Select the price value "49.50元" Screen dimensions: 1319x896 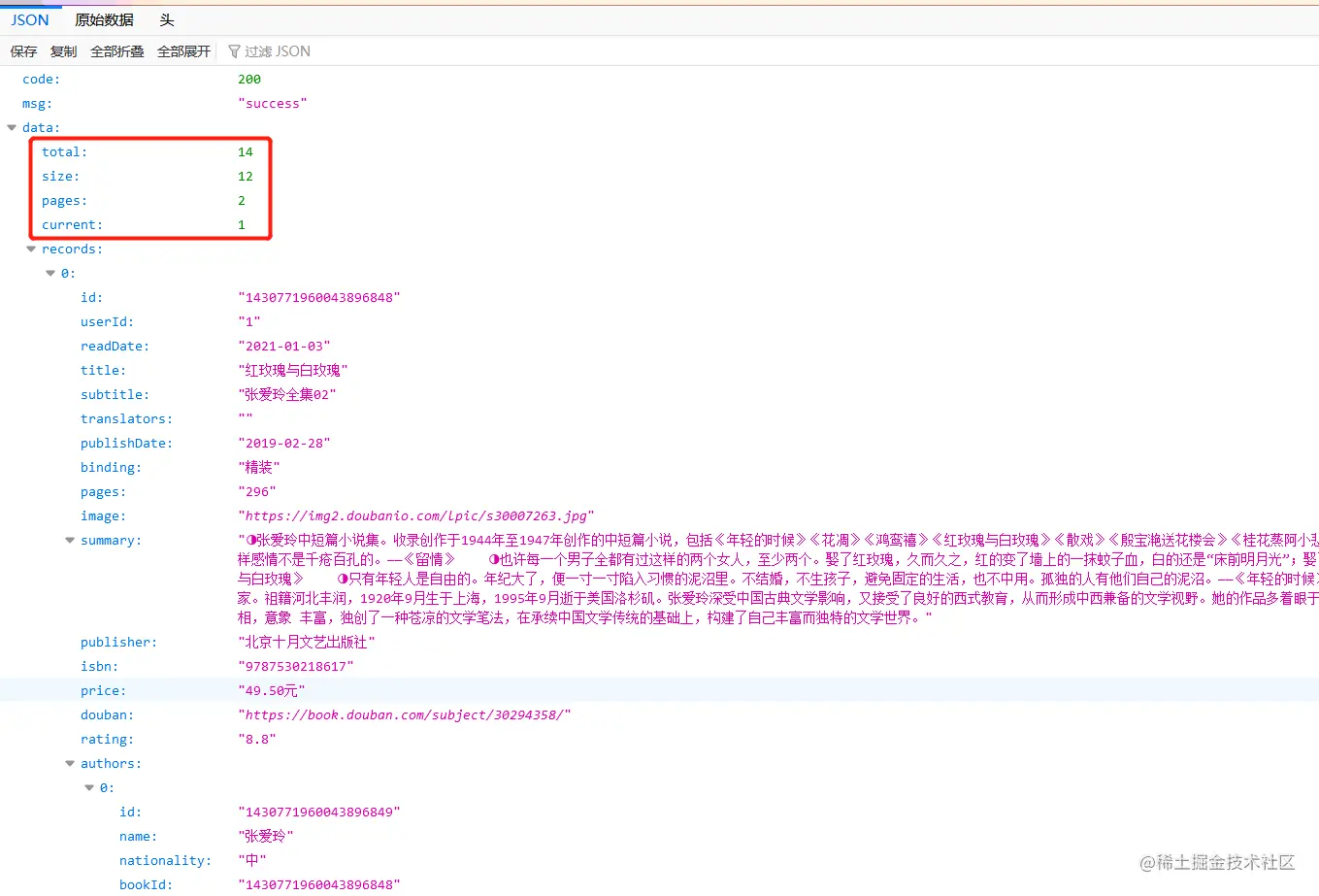click(x=272, y=691)
